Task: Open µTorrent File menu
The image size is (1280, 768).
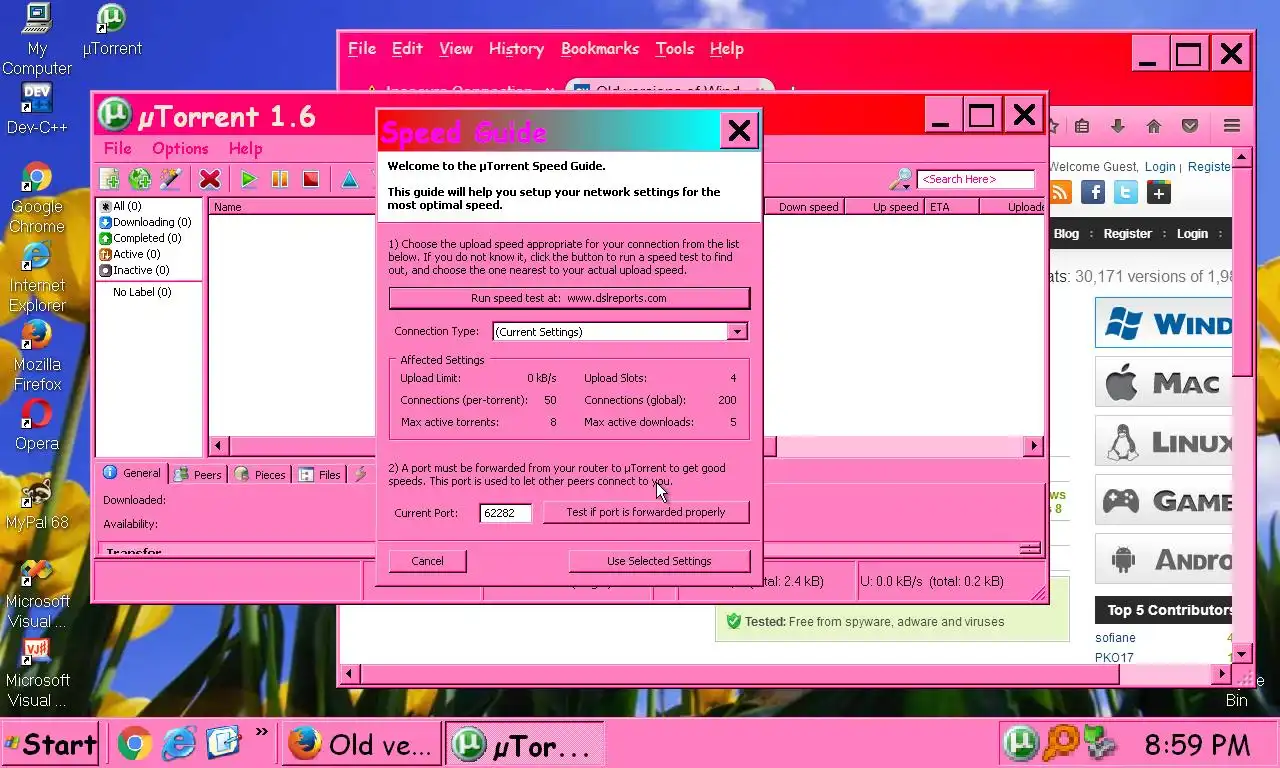Action: 118,148
